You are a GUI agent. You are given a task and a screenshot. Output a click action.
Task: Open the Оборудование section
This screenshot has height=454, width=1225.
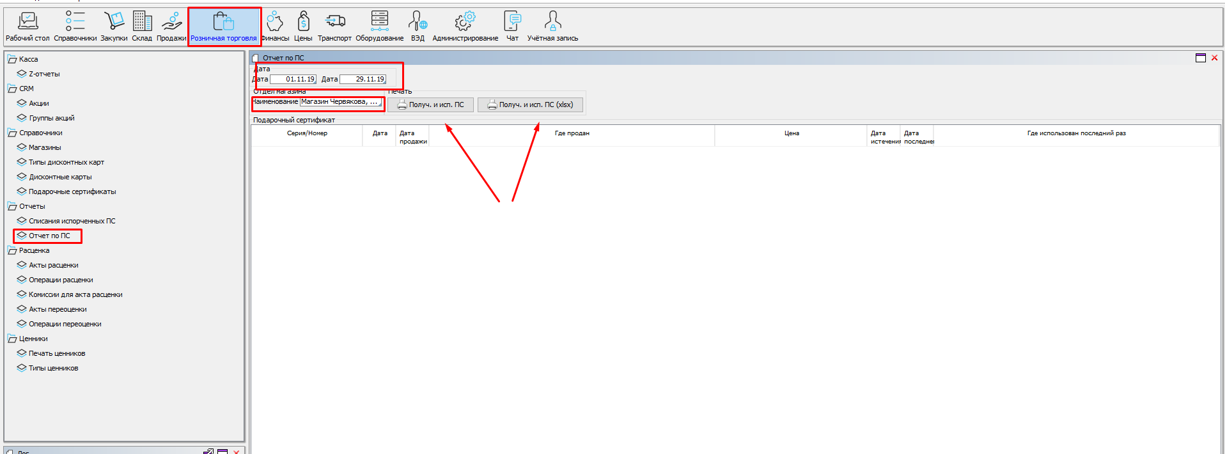[x=380, y=24]
